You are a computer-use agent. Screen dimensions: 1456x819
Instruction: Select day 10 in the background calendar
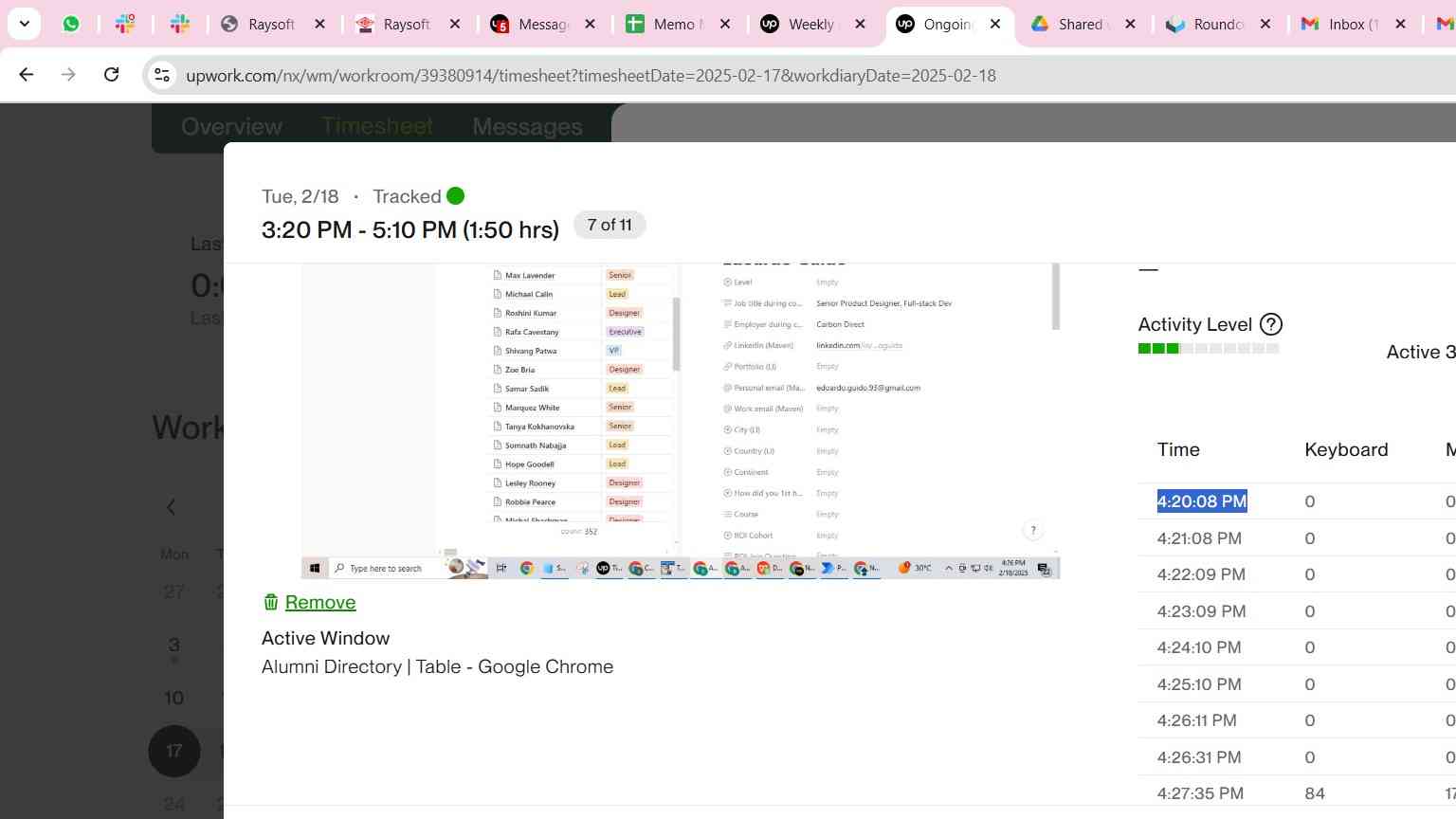(x=174, y=698)
